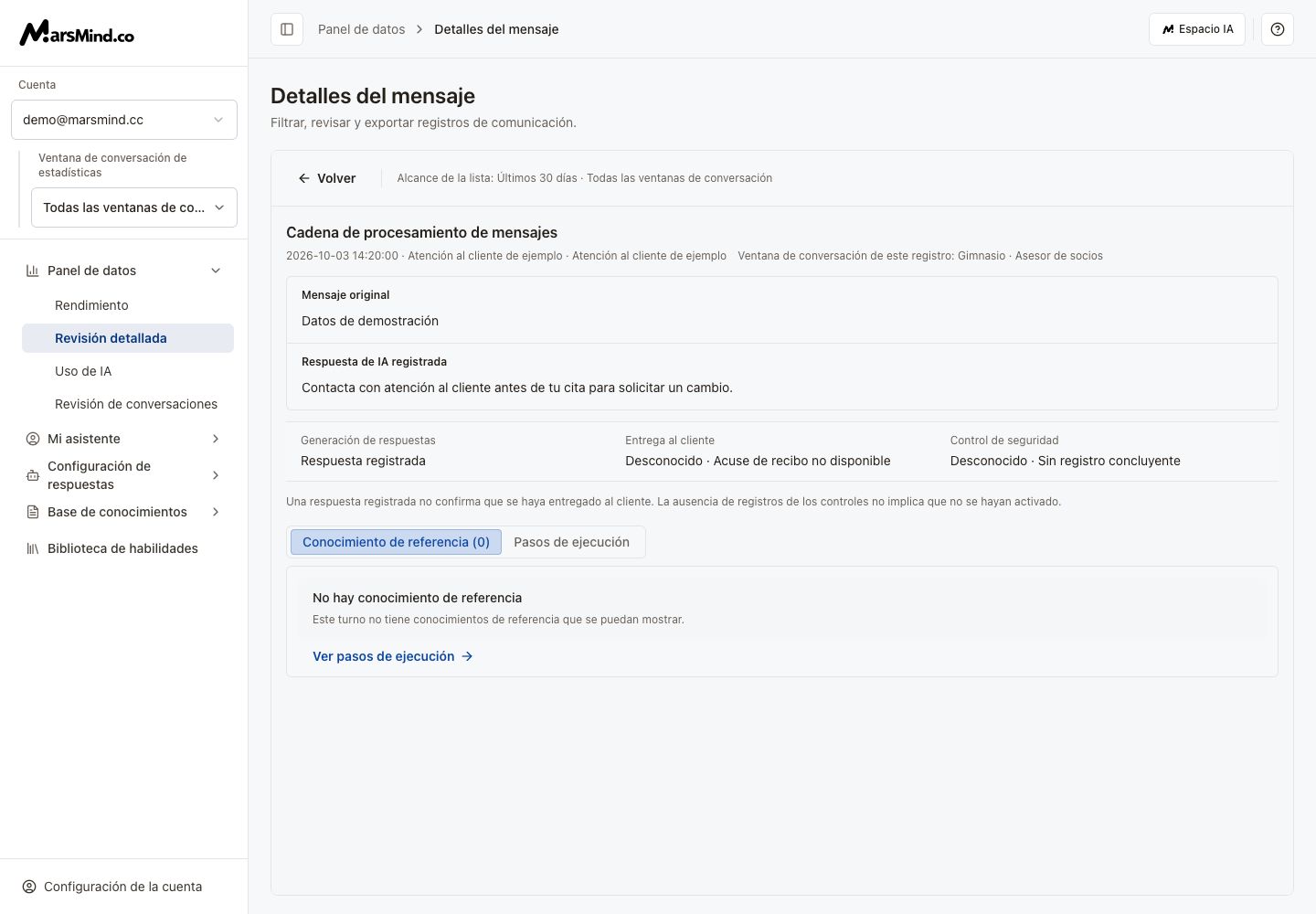1316x914 pixels.
Task: Click the Ver pasos de ejecución link
Action: coord(393,656)
